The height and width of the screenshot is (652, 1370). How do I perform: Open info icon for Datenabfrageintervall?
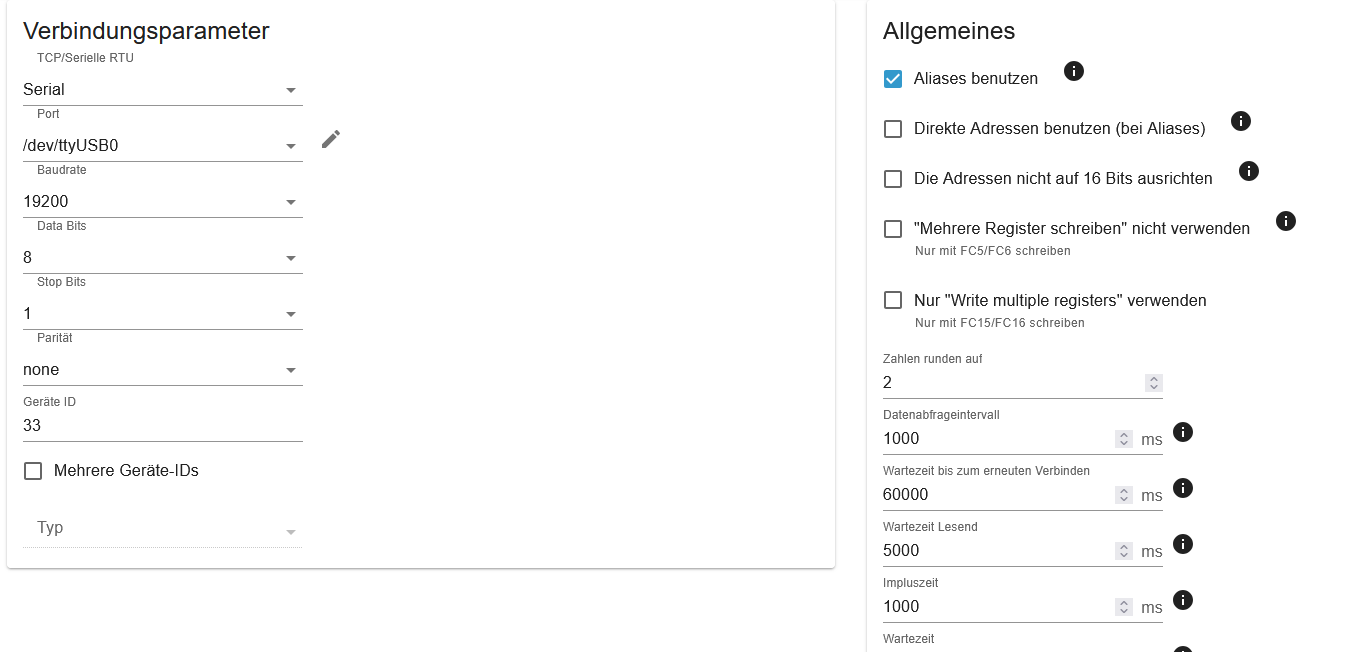[1183, 432]
